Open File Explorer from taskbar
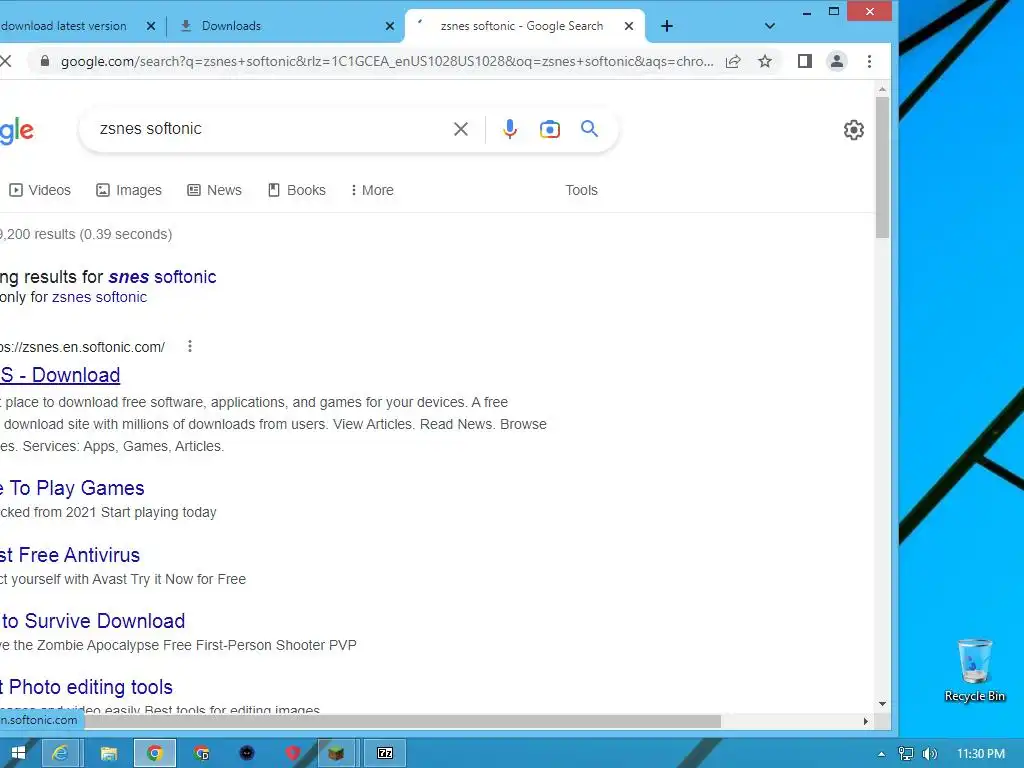 pyautogui.click(x=108, y=753)
